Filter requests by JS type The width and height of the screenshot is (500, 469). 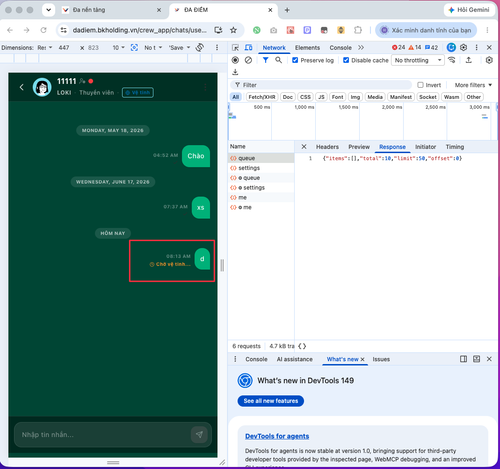(x=321, y=97)
